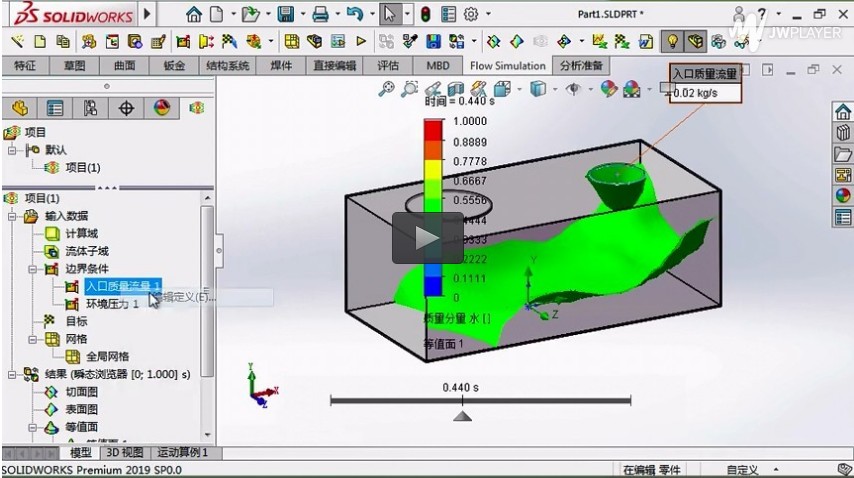854x478 pixels.
Task: Open the ConfigurationManager panel tab
Action: tap(90, 108)
